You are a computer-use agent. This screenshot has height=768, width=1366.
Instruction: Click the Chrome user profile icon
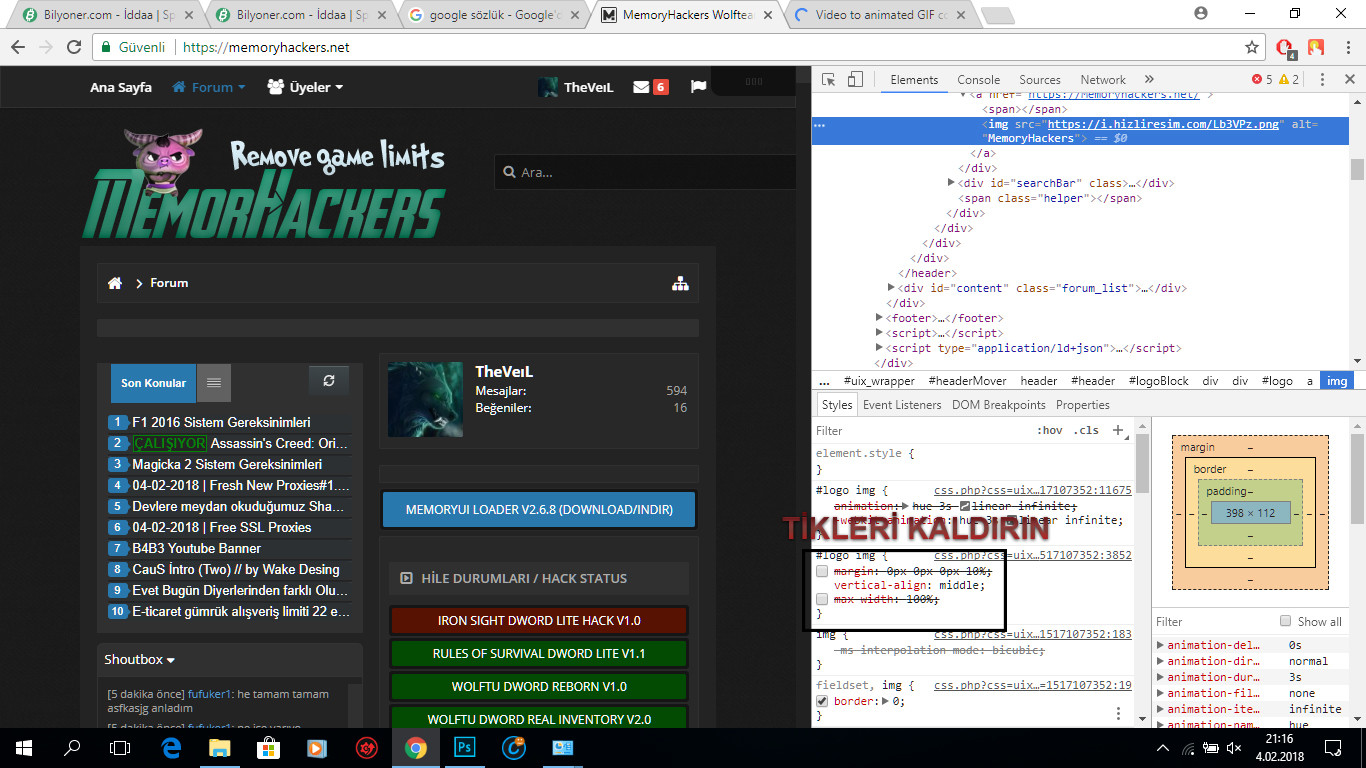[x=1202, y=13]
